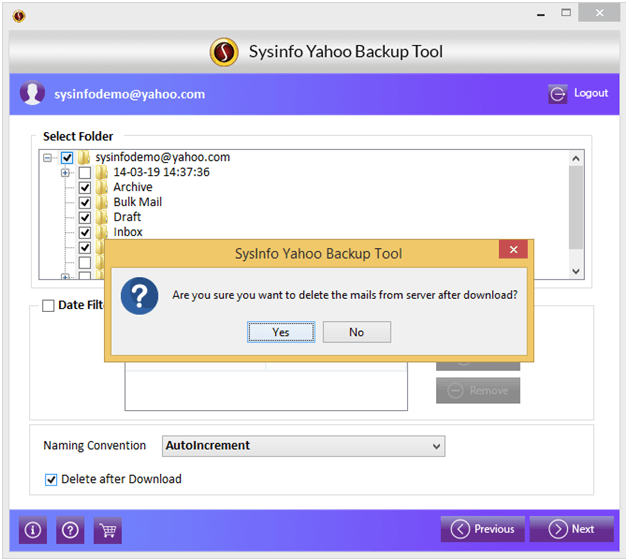Click the Select Folder heading
Image resolution: width=628 pixels, height=560 pixels.
tap(78, 137)
